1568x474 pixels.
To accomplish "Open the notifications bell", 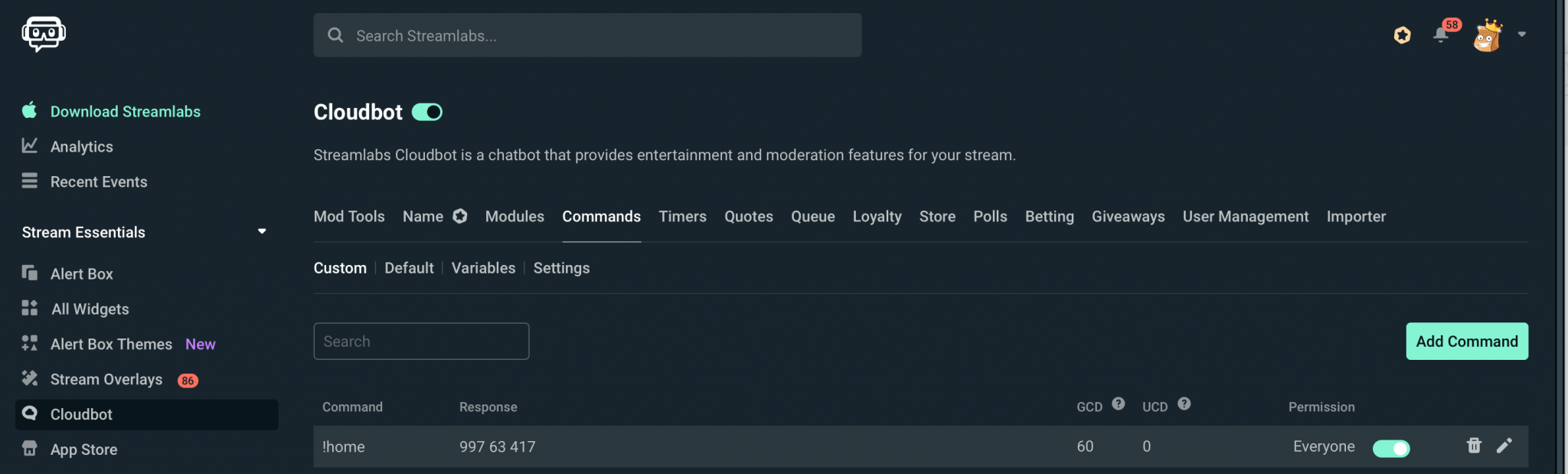I will tap(1441, 34).
